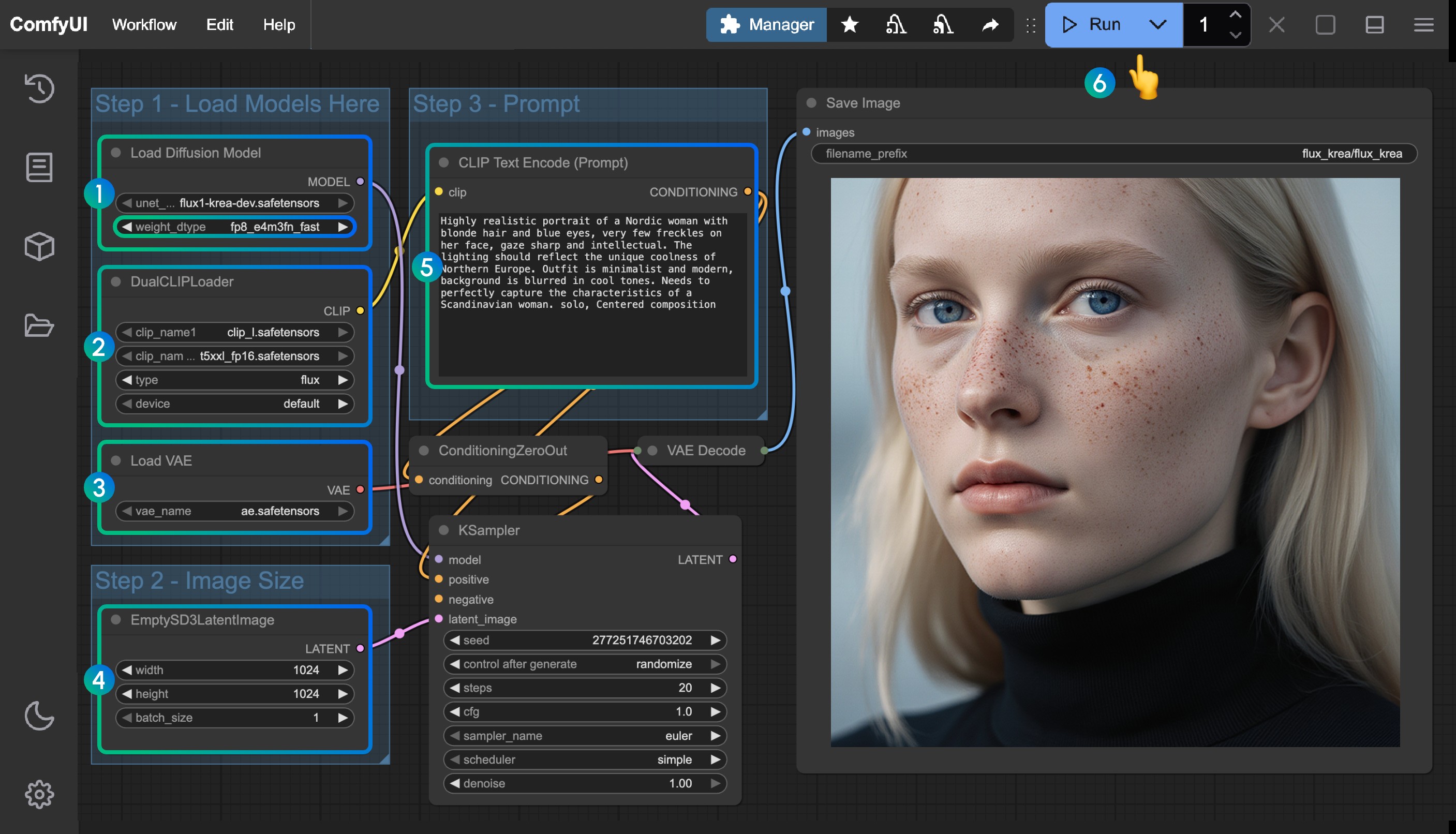The height and width of the screenshot is (834, 1456).
Task: Open the Manager
Action: 766,24
